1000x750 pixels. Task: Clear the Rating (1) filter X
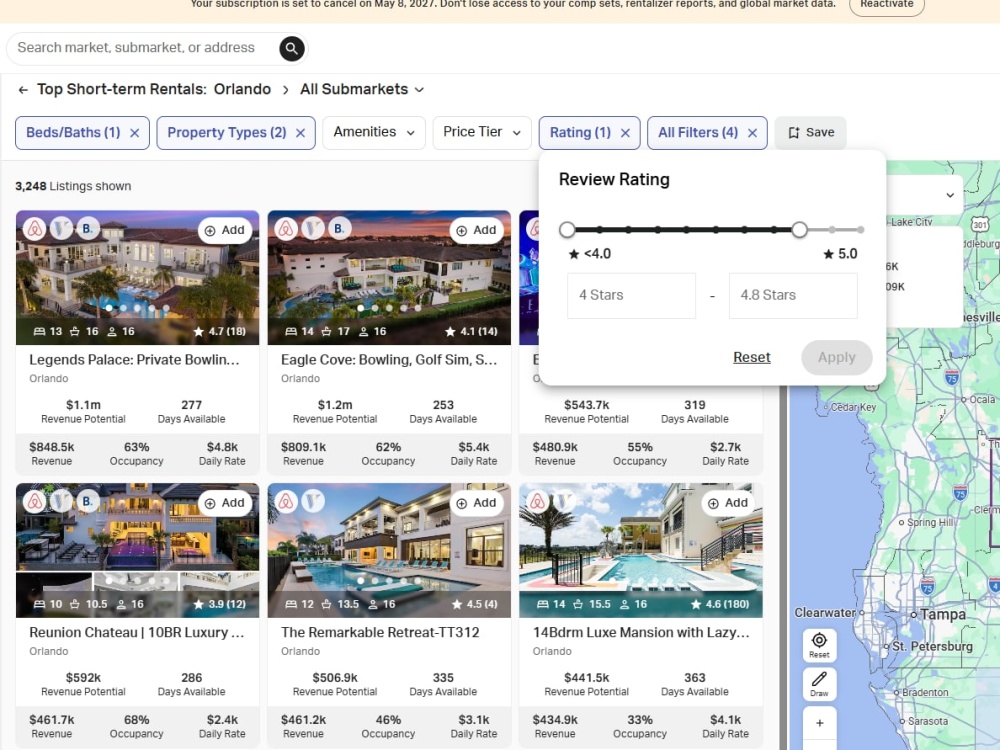[x=625, y=133]
